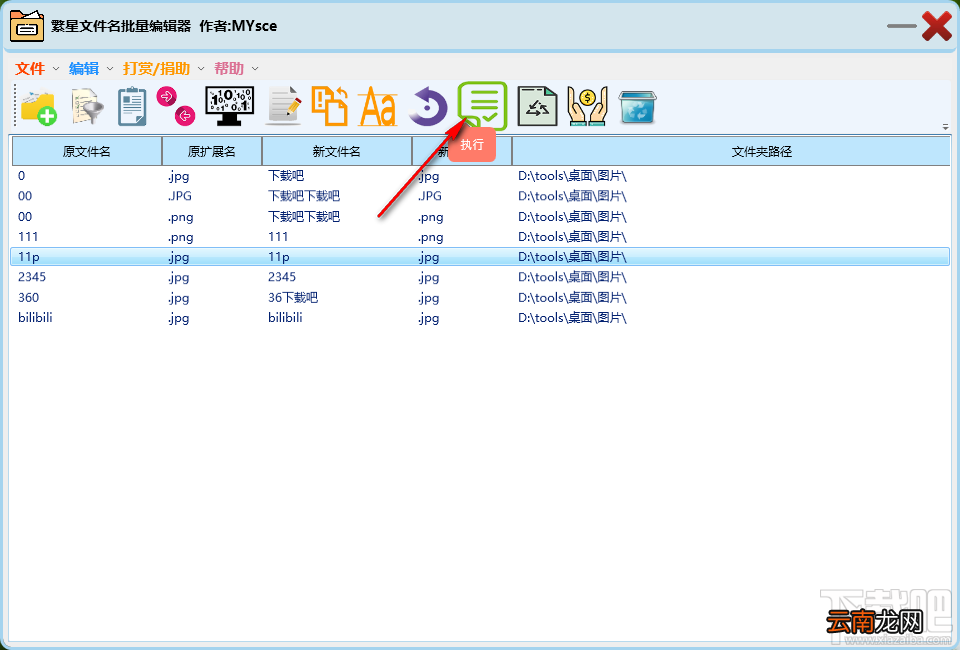Click the 原扩展名 column header

click(212, 151)
